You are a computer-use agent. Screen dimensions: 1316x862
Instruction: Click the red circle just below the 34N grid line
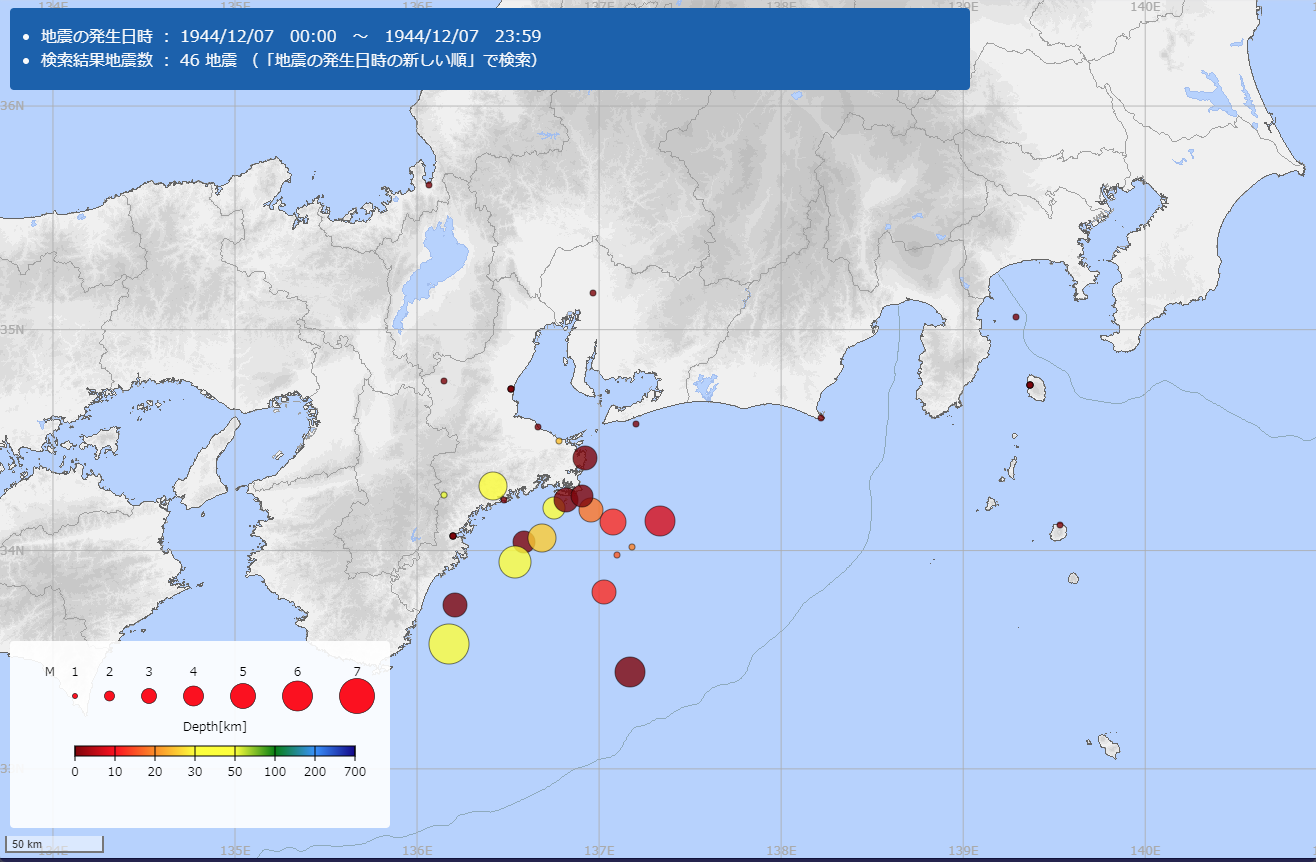point(603,592)
